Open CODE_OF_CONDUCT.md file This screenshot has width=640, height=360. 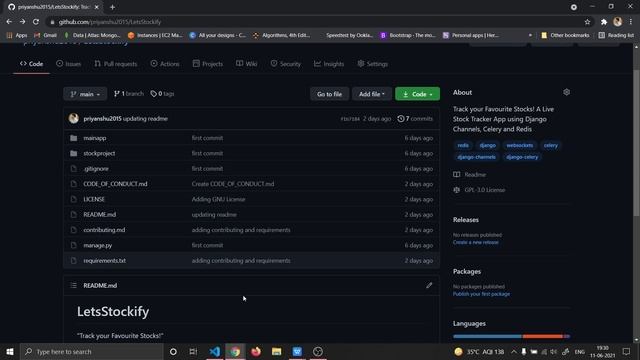pyautogui.click(x=115, y=184)
